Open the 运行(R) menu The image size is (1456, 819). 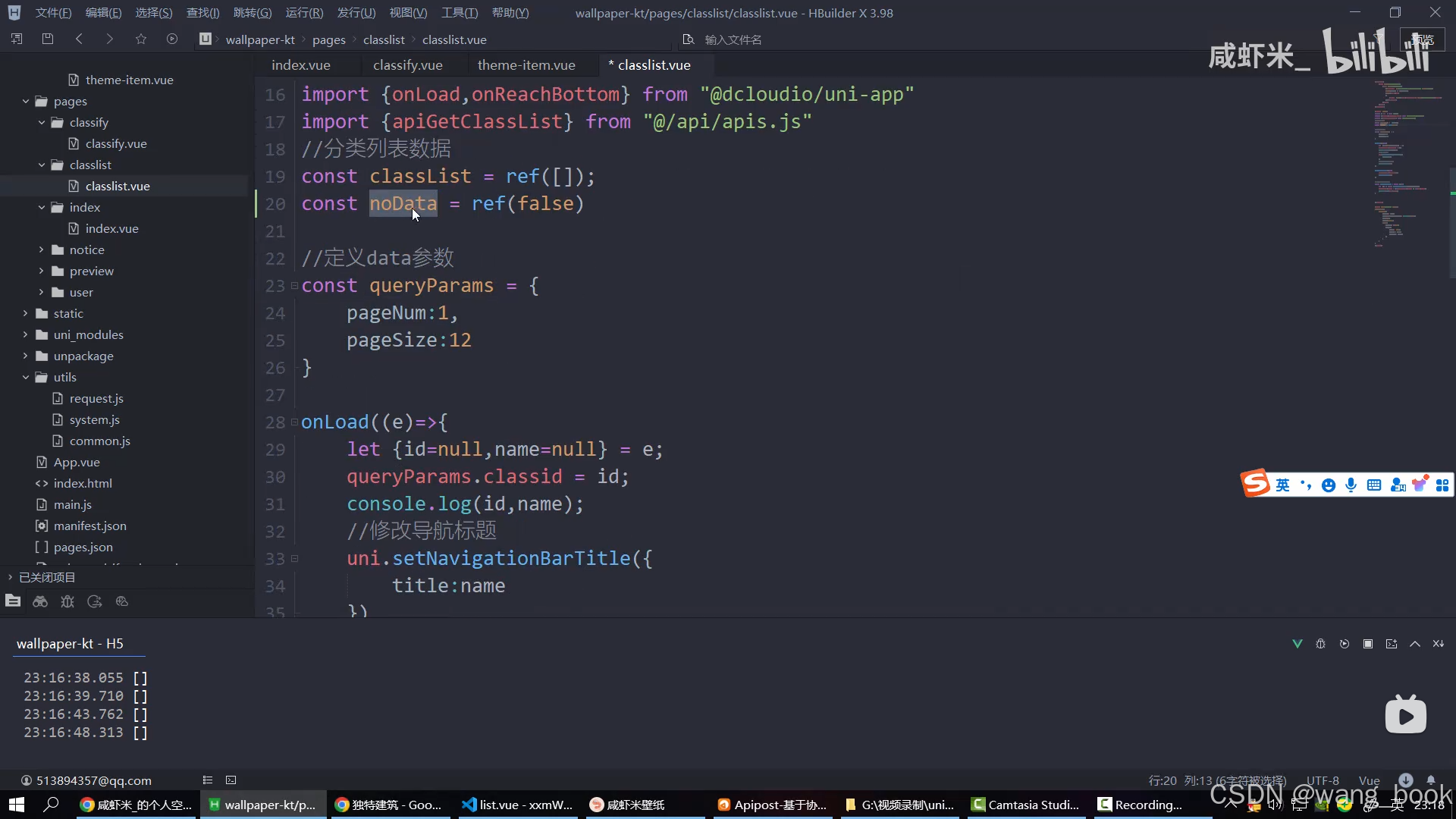point(304,13)
